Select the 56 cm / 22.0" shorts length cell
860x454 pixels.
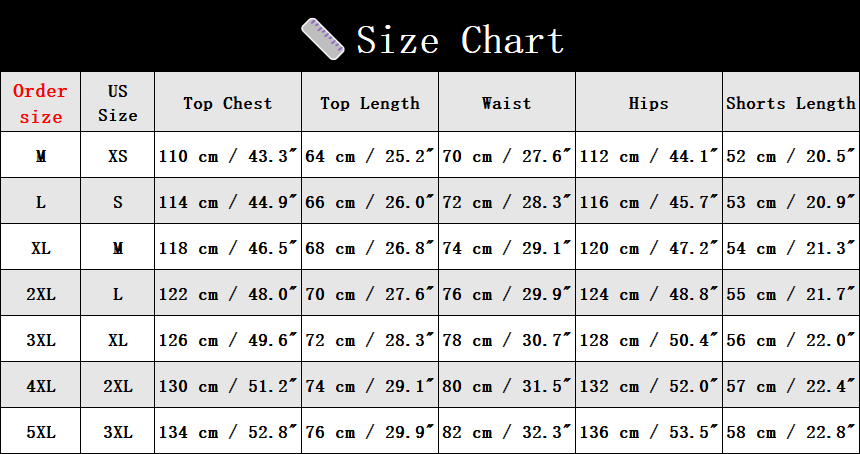tap(792, 340)
